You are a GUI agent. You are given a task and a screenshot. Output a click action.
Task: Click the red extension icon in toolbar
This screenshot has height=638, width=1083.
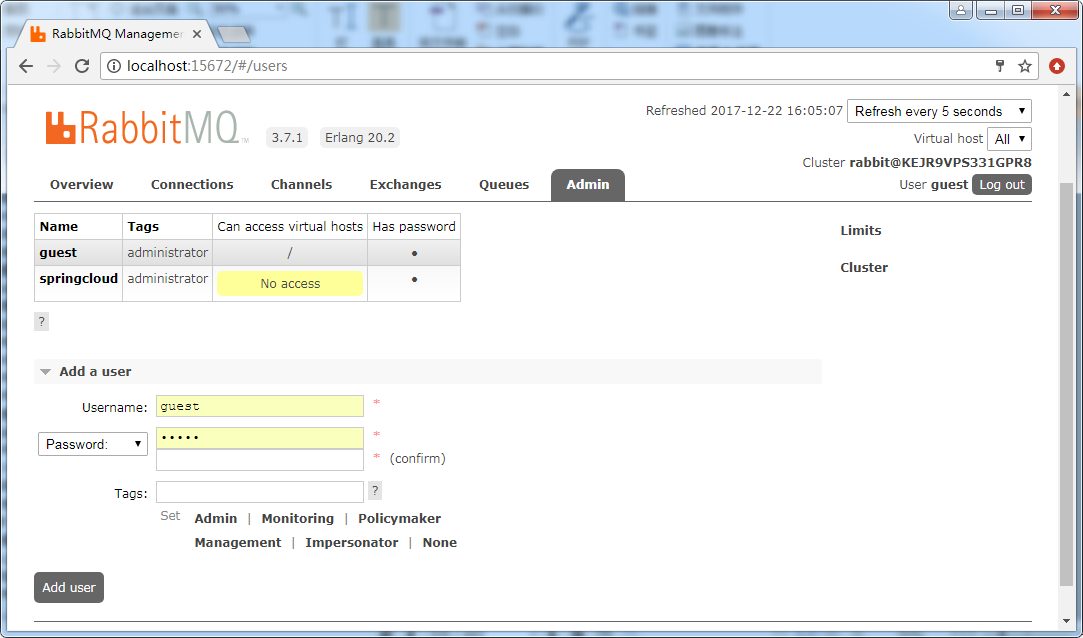[x=1057, y=66]
